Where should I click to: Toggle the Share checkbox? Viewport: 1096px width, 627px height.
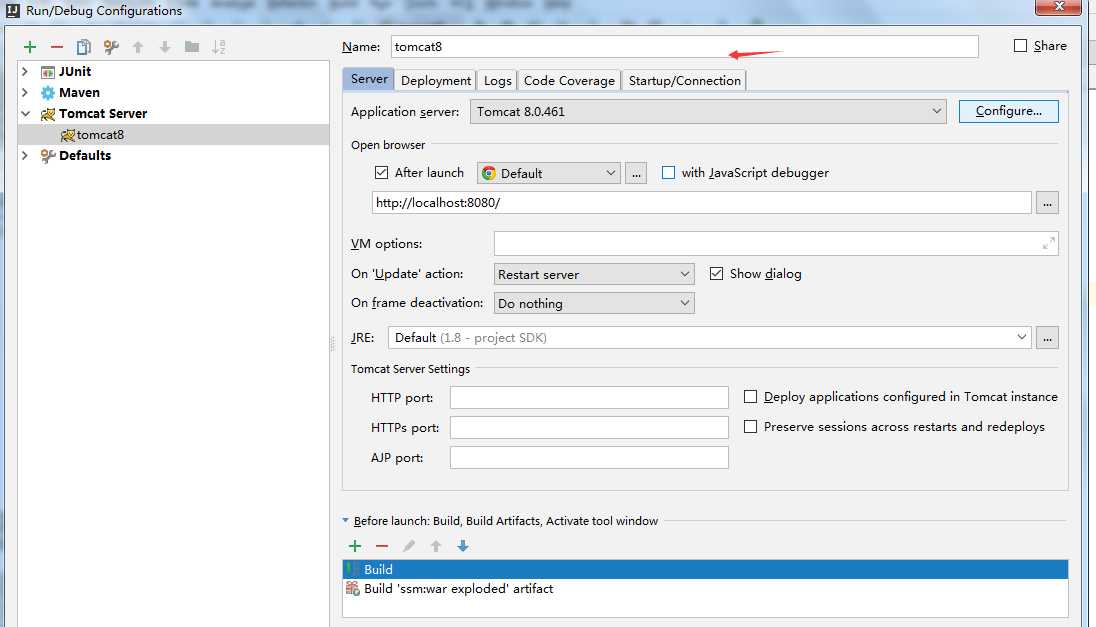click(x=1021, y=45)
